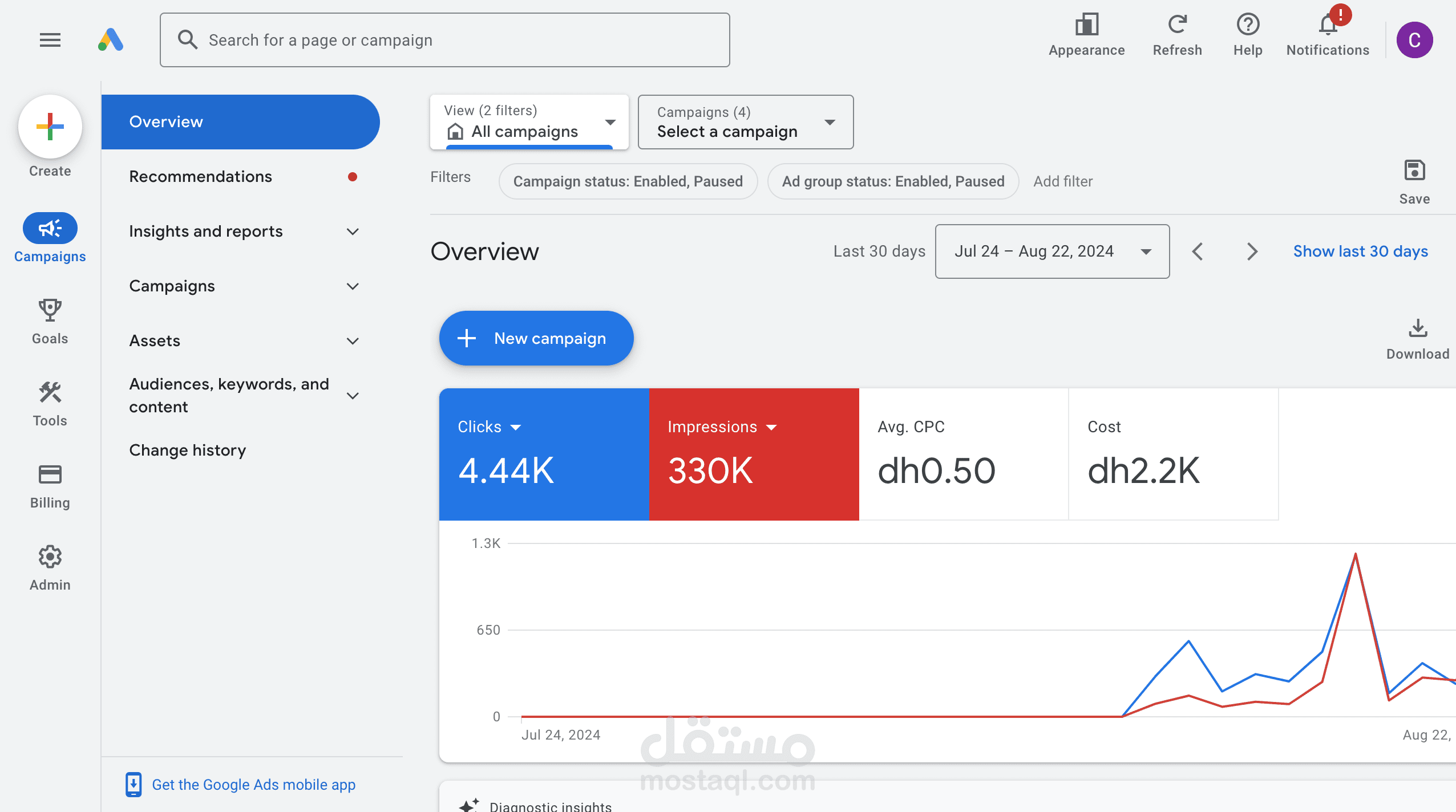Click the Diagnostic insights sparkle icon

pyautogui.click(x=469, y=805)
